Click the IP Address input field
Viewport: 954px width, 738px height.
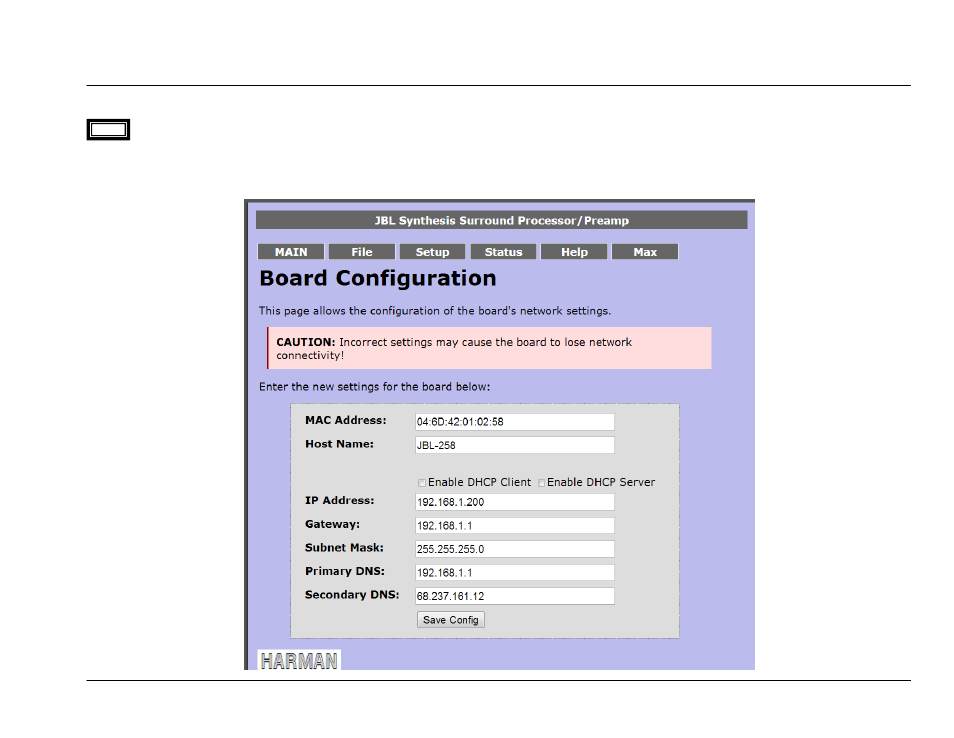coord(515,502)
